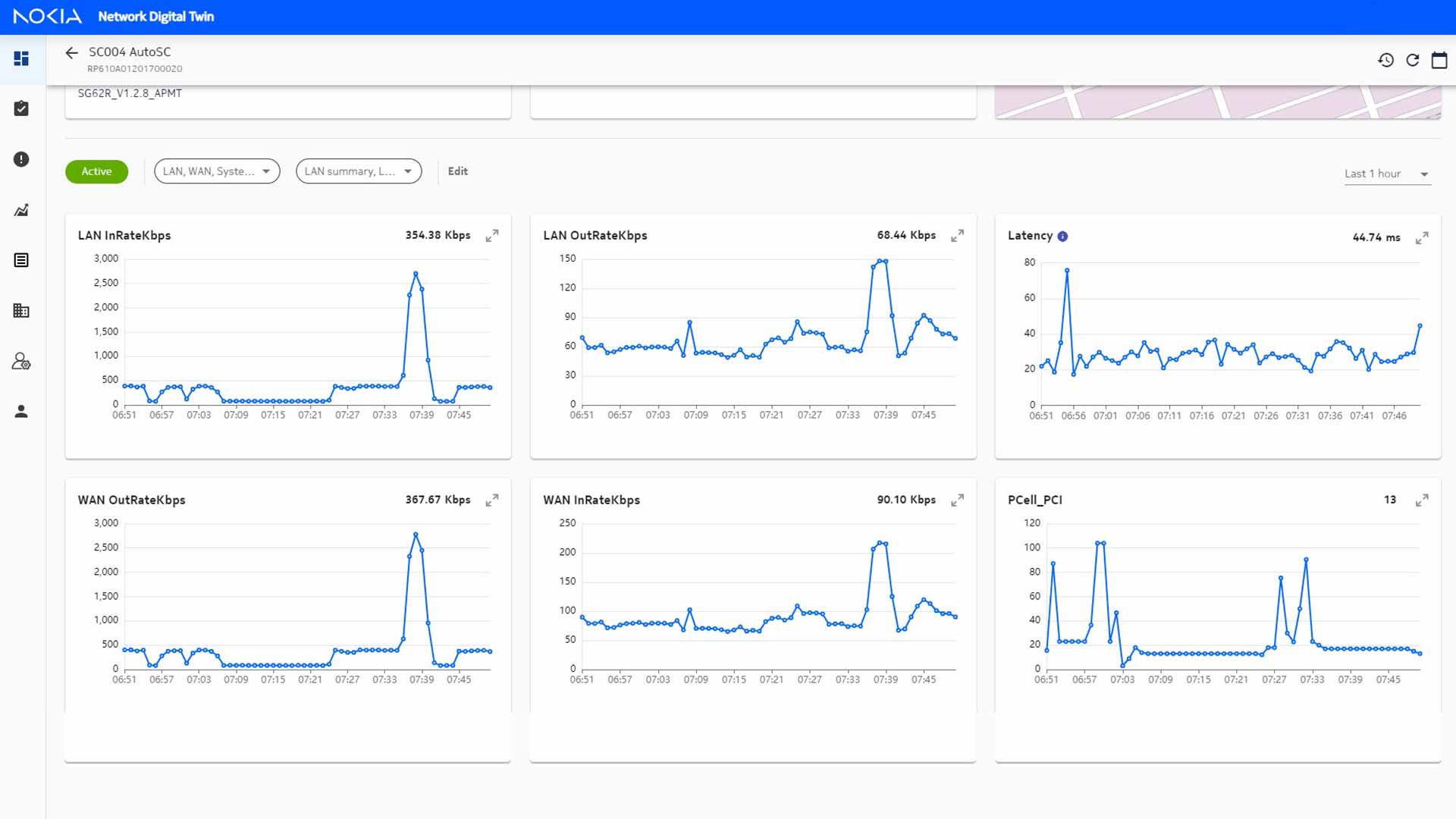Open the tasks clipboard icon in sidebar

(x=21, y=108)
